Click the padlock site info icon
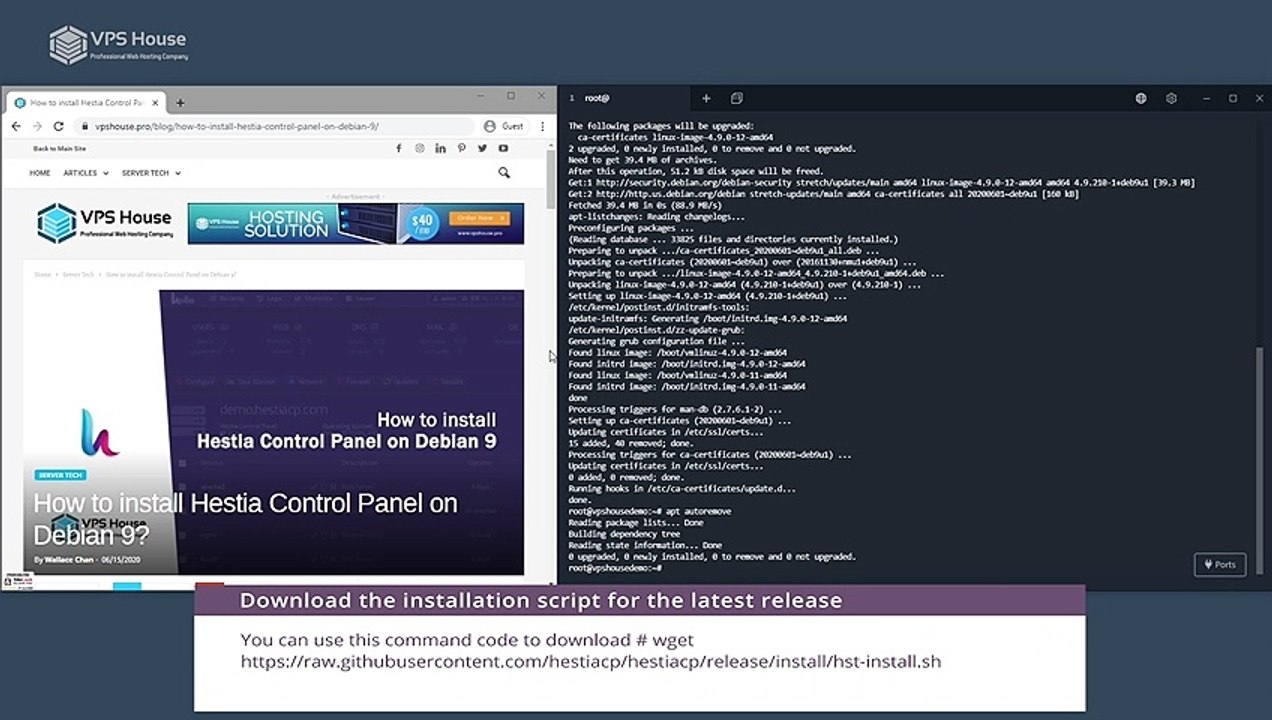The width and height of the screenshot is (1272, 720). [84, 126]
